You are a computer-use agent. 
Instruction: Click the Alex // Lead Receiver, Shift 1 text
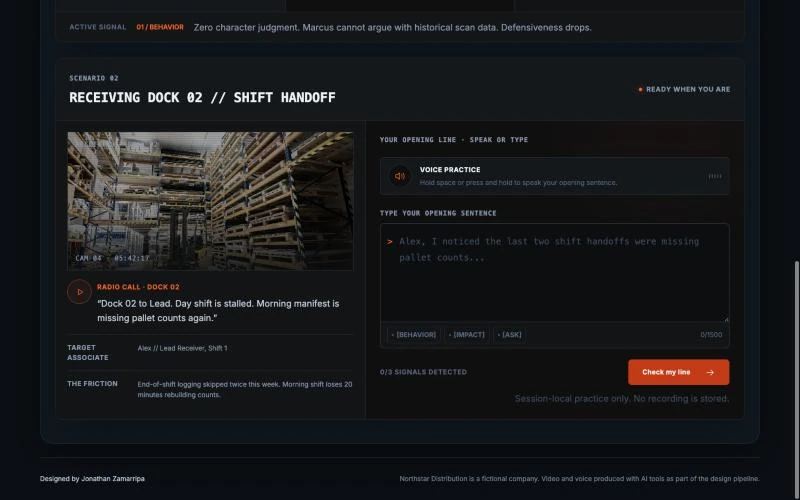pyautogui.click(x=183, y=348)
